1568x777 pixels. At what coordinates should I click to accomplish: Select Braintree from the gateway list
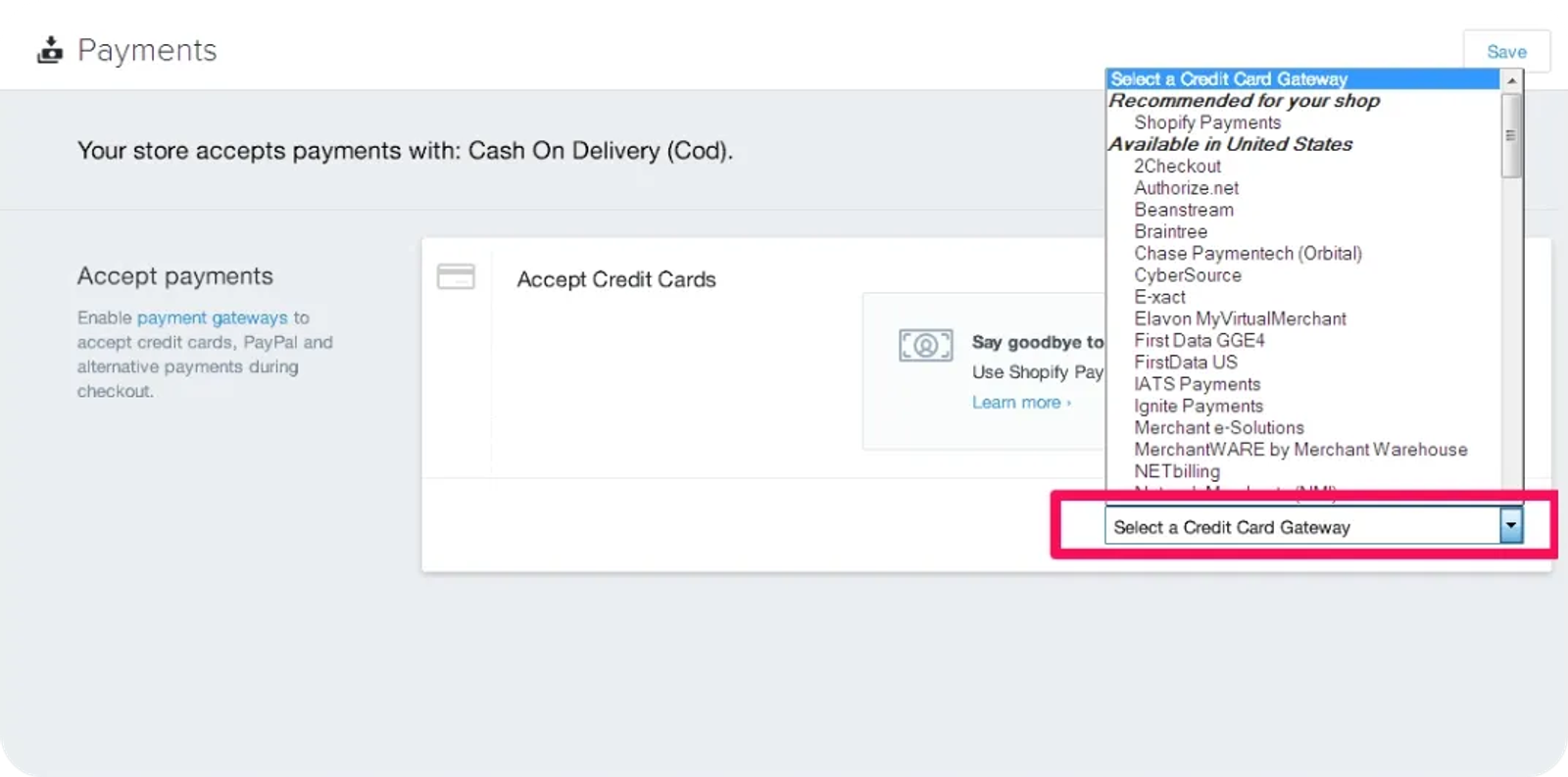1170,231
